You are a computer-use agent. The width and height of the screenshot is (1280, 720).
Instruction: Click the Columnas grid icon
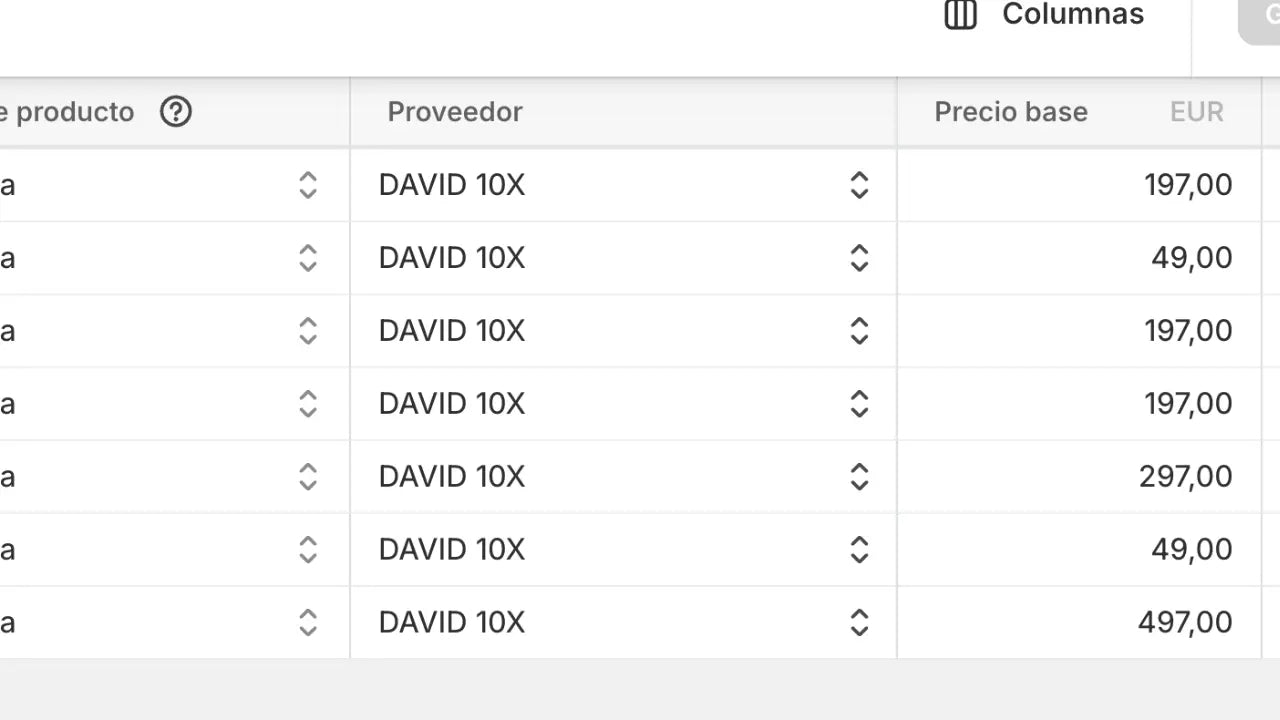pyautogui.click(x=960, y=15)
